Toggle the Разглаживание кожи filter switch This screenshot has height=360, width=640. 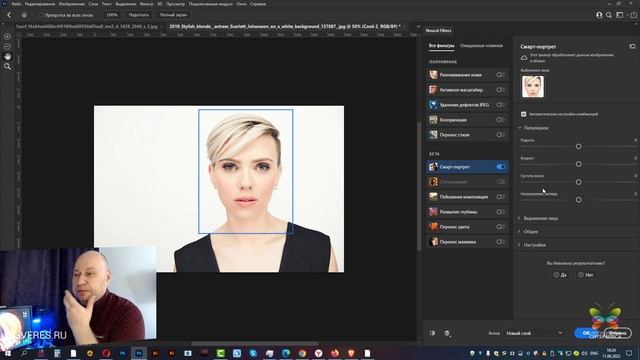(x=500, y=75)
